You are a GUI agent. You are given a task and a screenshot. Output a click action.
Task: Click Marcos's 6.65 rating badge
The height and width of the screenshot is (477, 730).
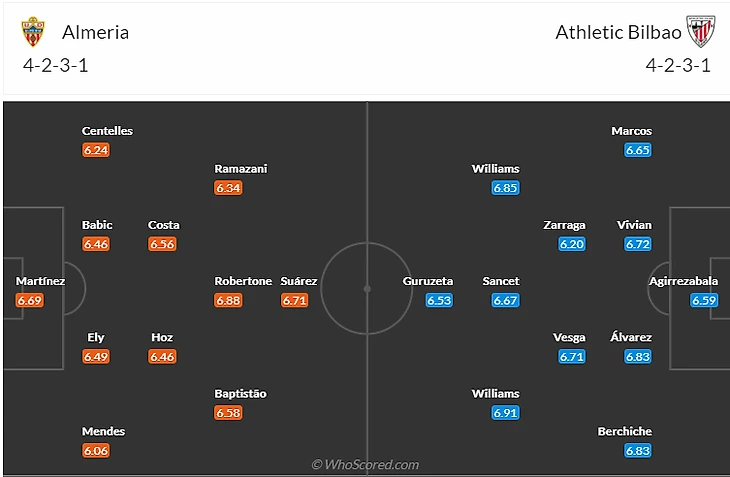point(637,150)
